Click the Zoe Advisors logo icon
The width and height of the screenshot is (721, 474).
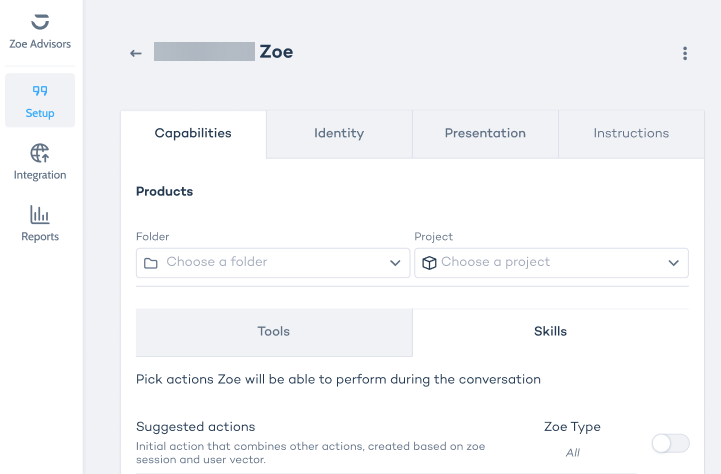tap(40, 21)
